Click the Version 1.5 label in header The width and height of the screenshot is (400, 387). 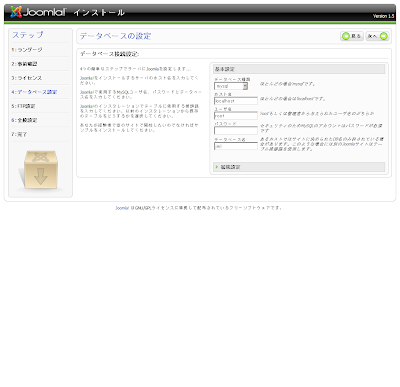coord(383,16)
